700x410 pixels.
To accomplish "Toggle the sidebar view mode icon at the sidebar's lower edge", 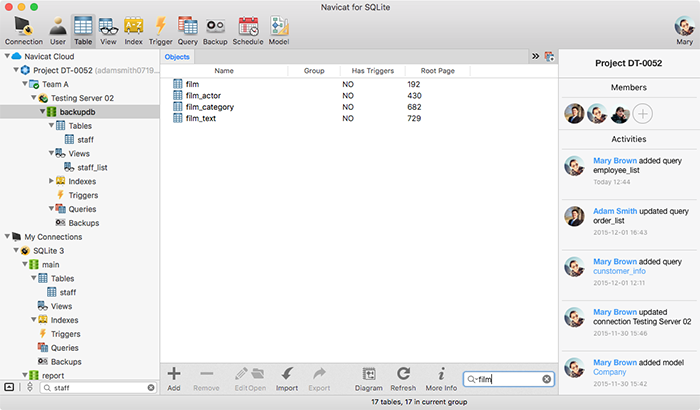I will click(9, 387).
